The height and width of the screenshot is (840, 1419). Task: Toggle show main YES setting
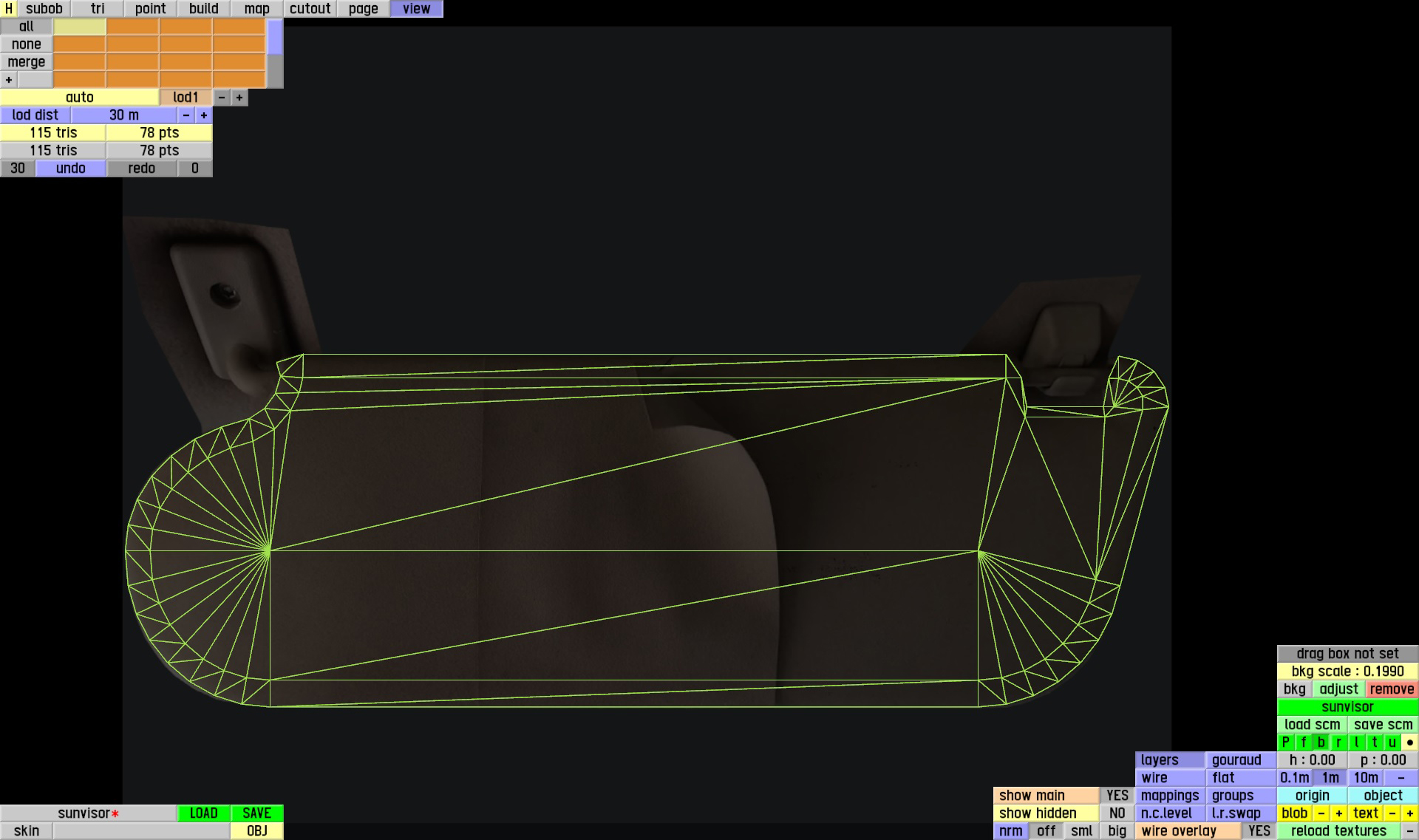1117,796
